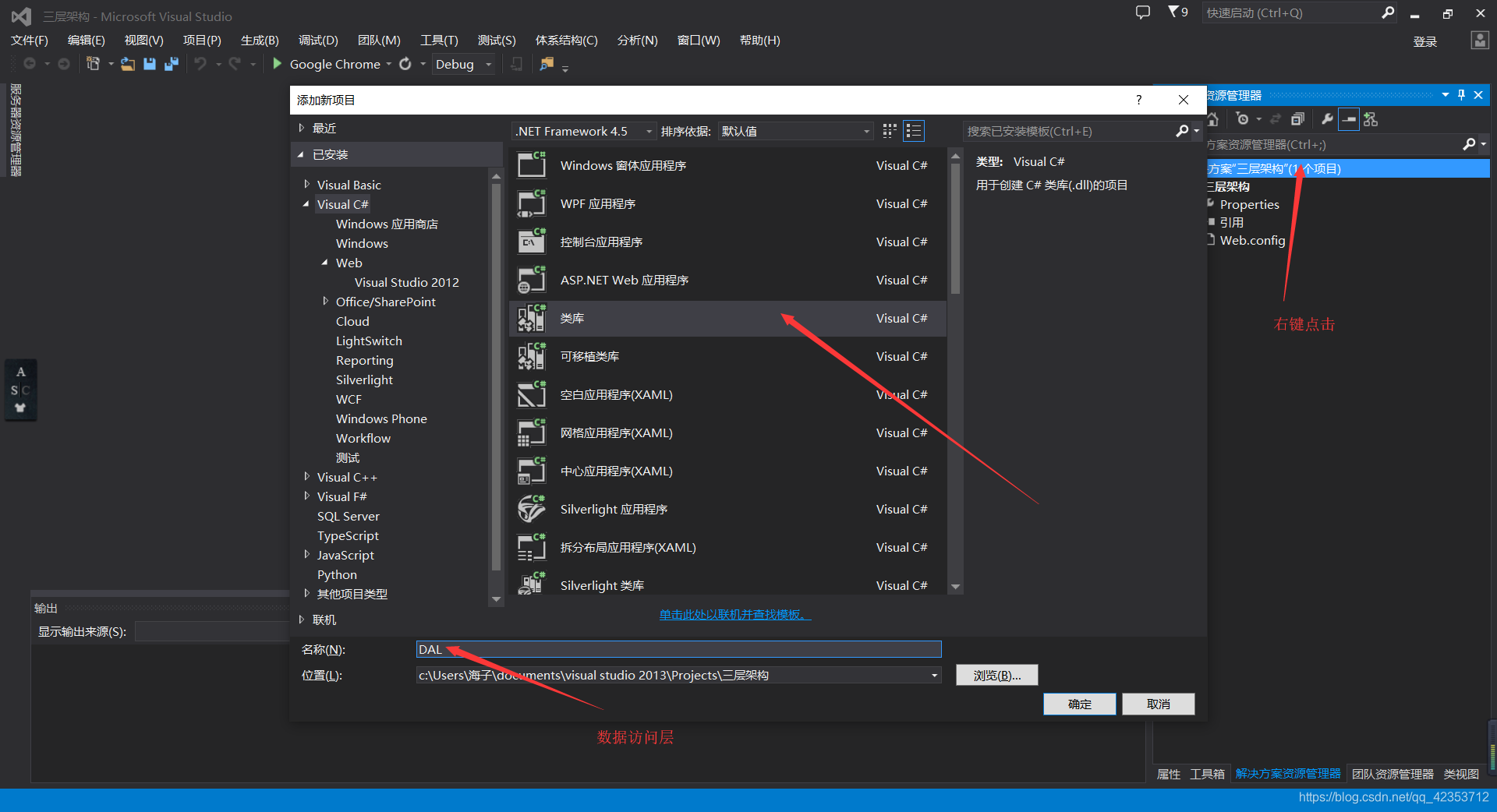The width and height of the screenshot is (1497, 812).
Task: Select the Silverlight 应用程序 template
Action: click(x=727, y=509)
